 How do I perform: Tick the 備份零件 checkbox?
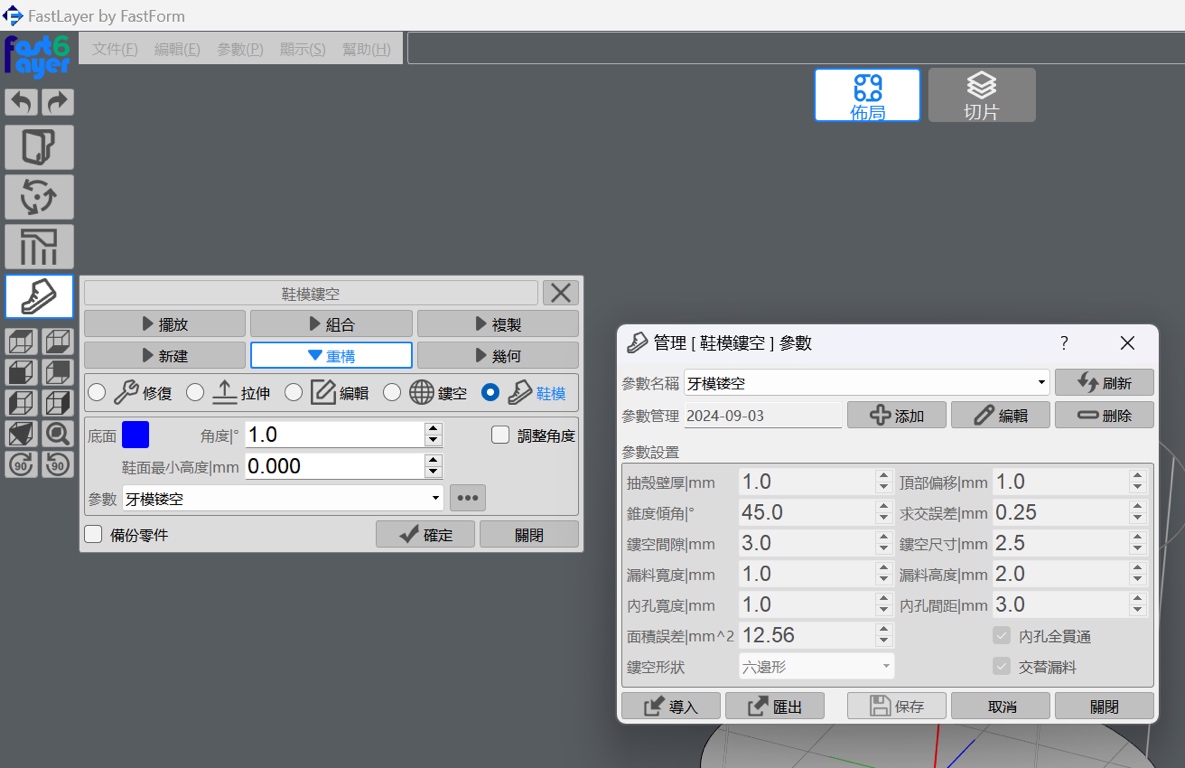pos(94,535)
